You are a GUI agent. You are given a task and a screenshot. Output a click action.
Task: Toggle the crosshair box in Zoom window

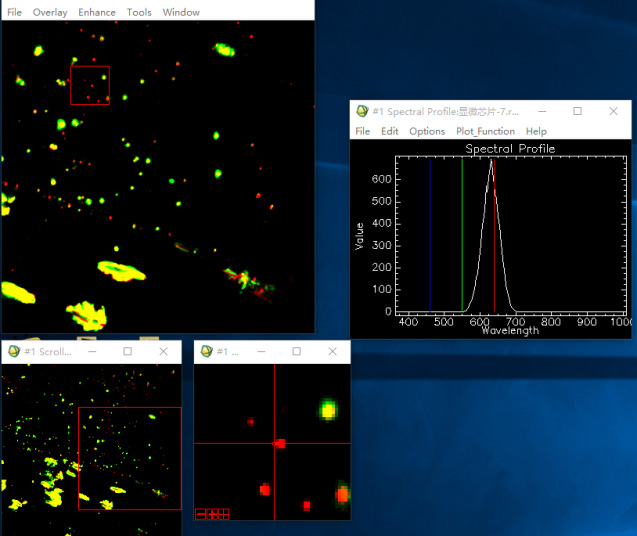coord(224,514)
